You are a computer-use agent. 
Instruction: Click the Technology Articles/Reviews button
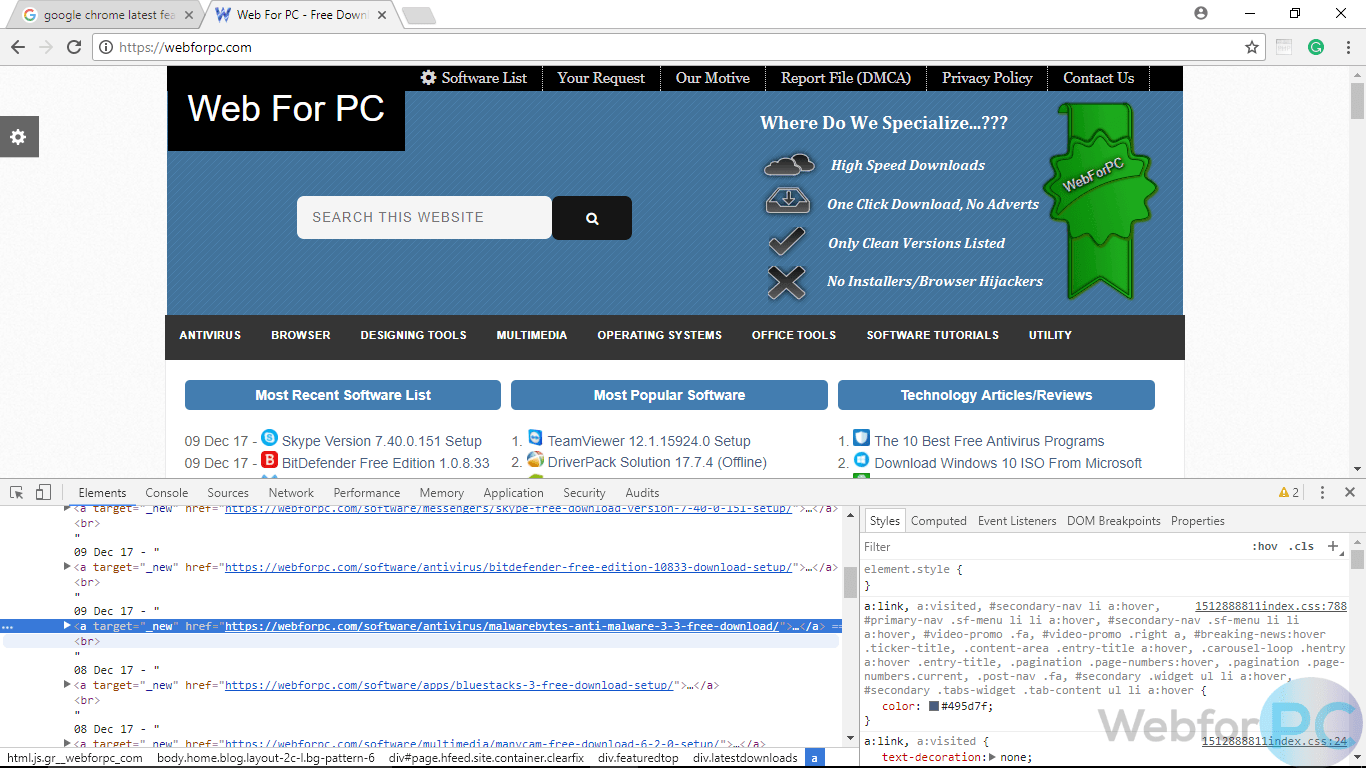[996, 395]
